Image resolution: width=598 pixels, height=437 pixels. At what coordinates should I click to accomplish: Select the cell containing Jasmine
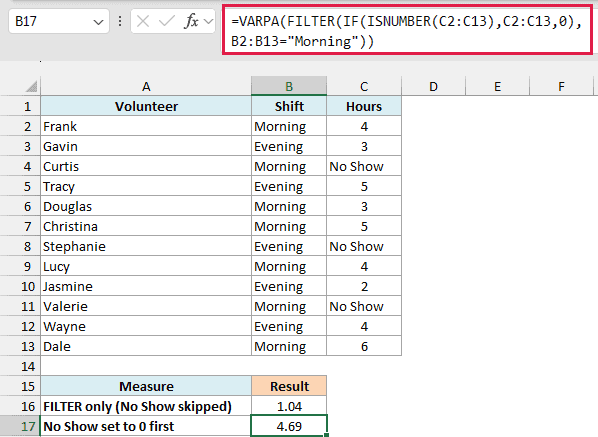(x=146, y=286)
